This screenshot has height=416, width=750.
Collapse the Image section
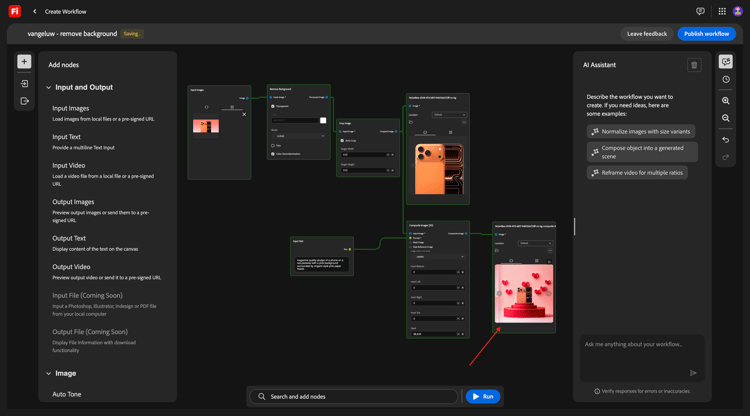pyautogui.click(x=48, y=373)
